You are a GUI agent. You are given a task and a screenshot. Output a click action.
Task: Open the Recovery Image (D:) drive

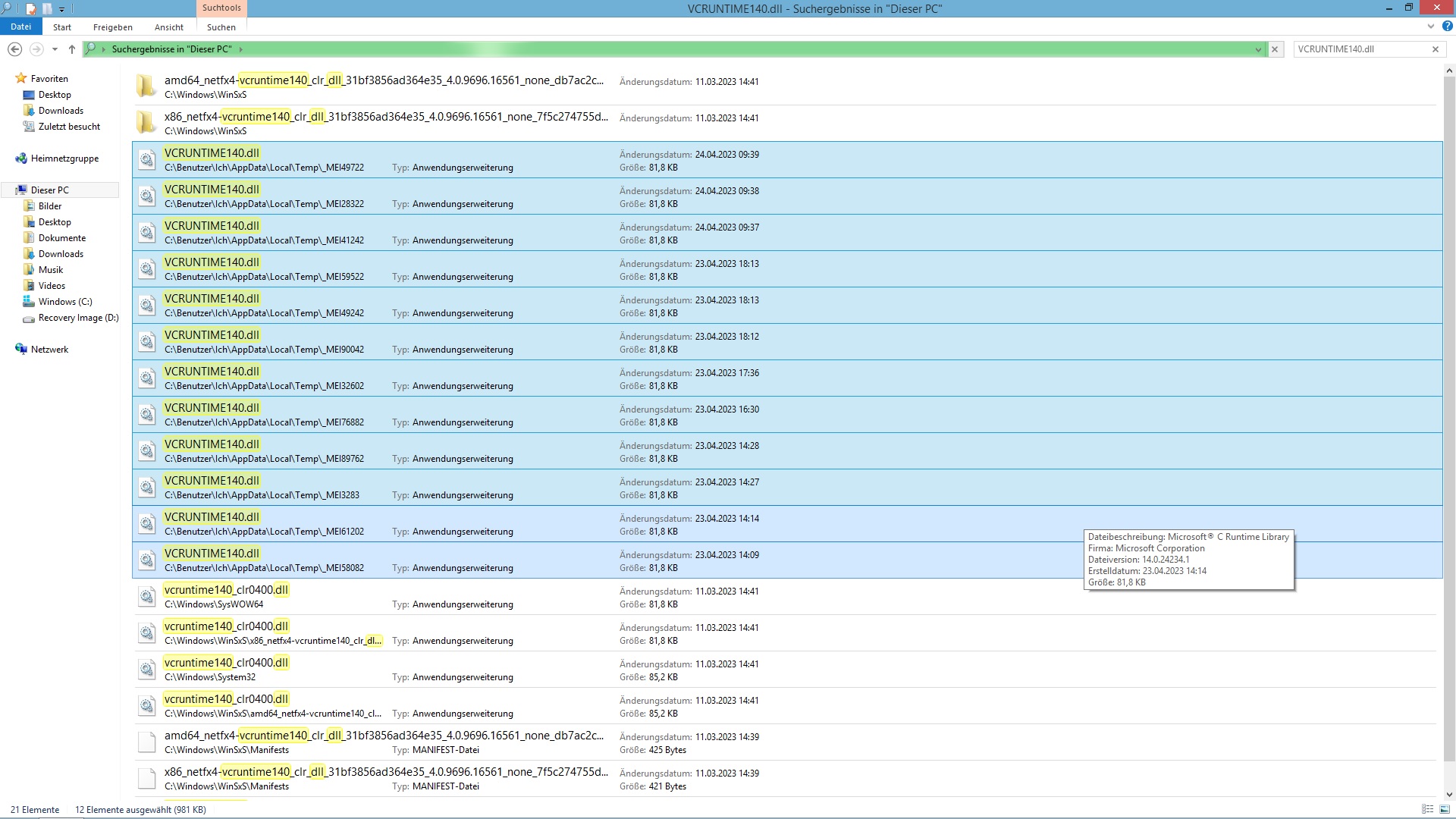pos(78,318)
